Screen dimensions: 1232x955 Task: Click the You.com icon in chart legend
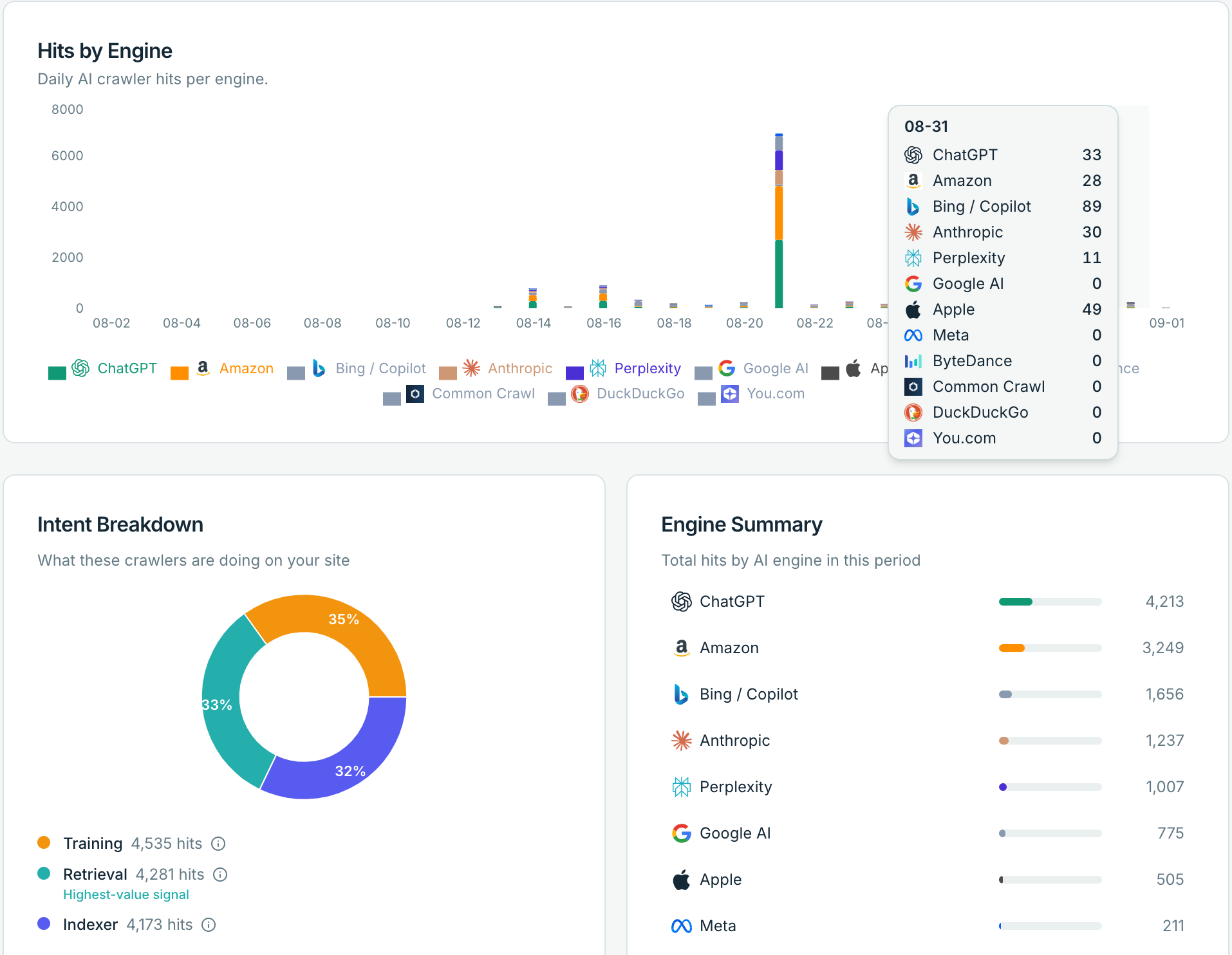click(730, 394)
